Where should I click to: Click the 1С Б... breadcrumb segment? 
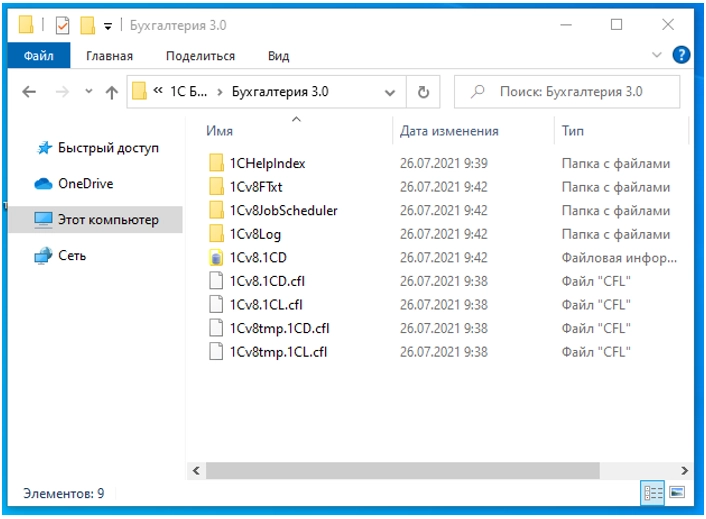[189, 92]
